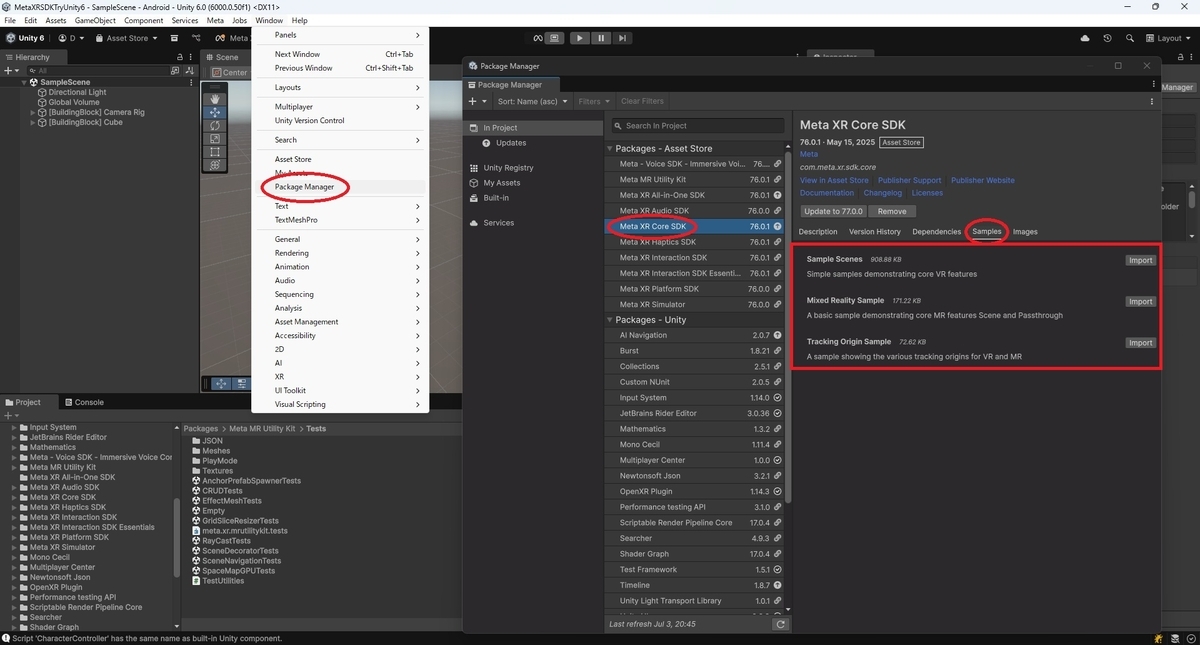This screenshot has width=1200, height=645.
Task: Expand [BuildingBlock] Camera Rig in Hierarchy
Action: tap(33, 112)
